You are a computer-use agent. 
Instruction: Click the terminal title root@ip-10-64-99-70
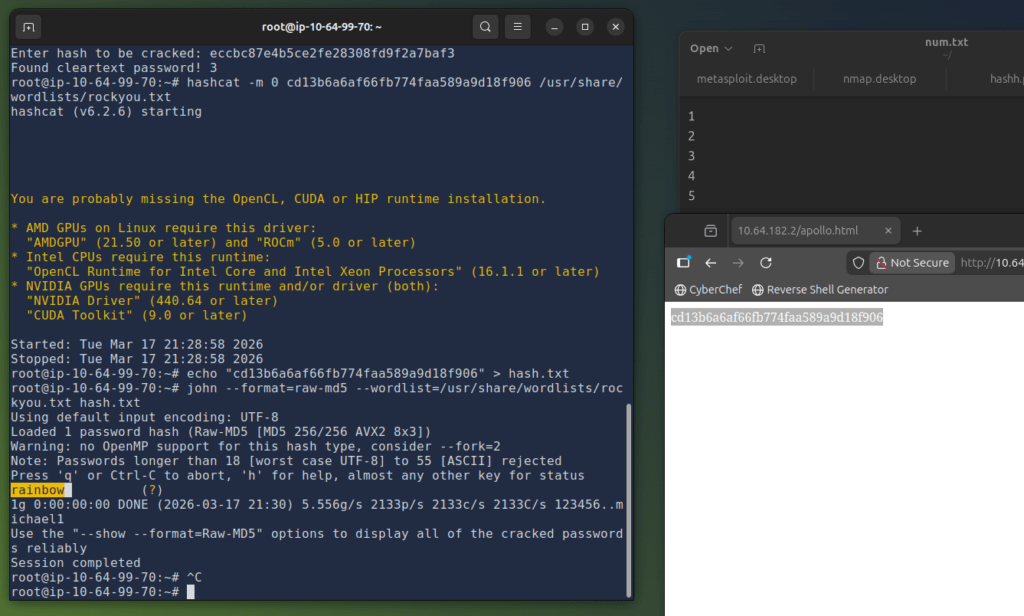[x=321, y=27]
